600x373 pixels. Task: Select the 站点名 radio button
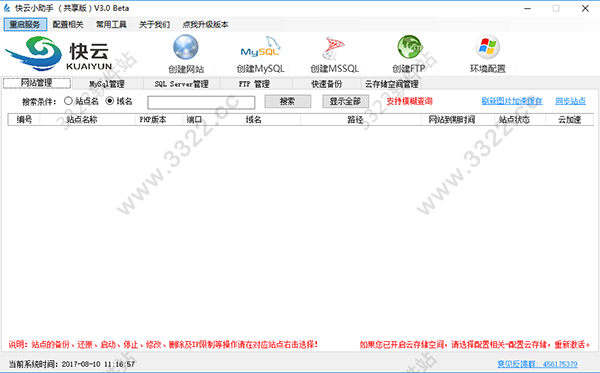[68, 101]
